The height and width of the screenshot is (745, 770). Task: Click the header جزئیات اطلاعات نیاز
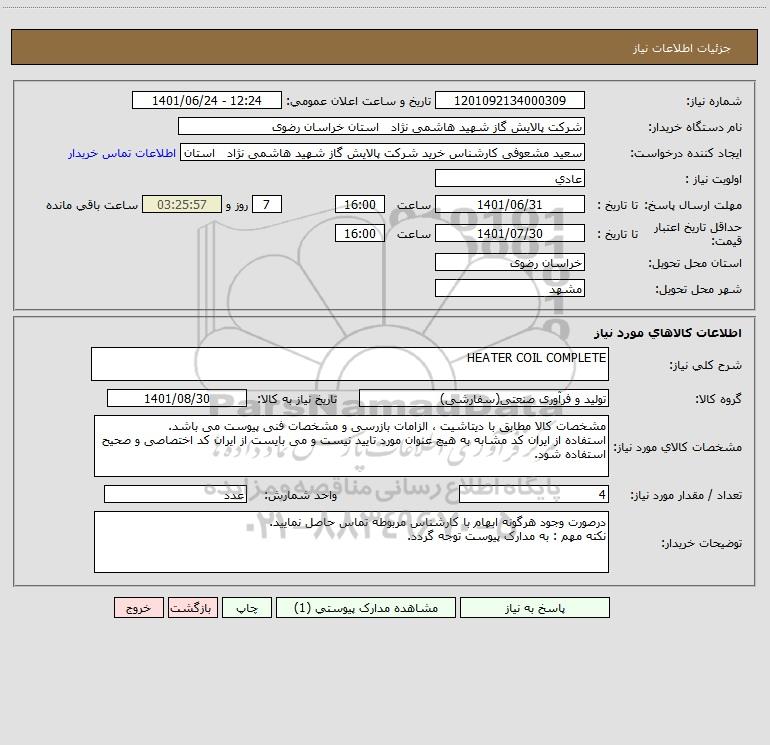[682, 48]
